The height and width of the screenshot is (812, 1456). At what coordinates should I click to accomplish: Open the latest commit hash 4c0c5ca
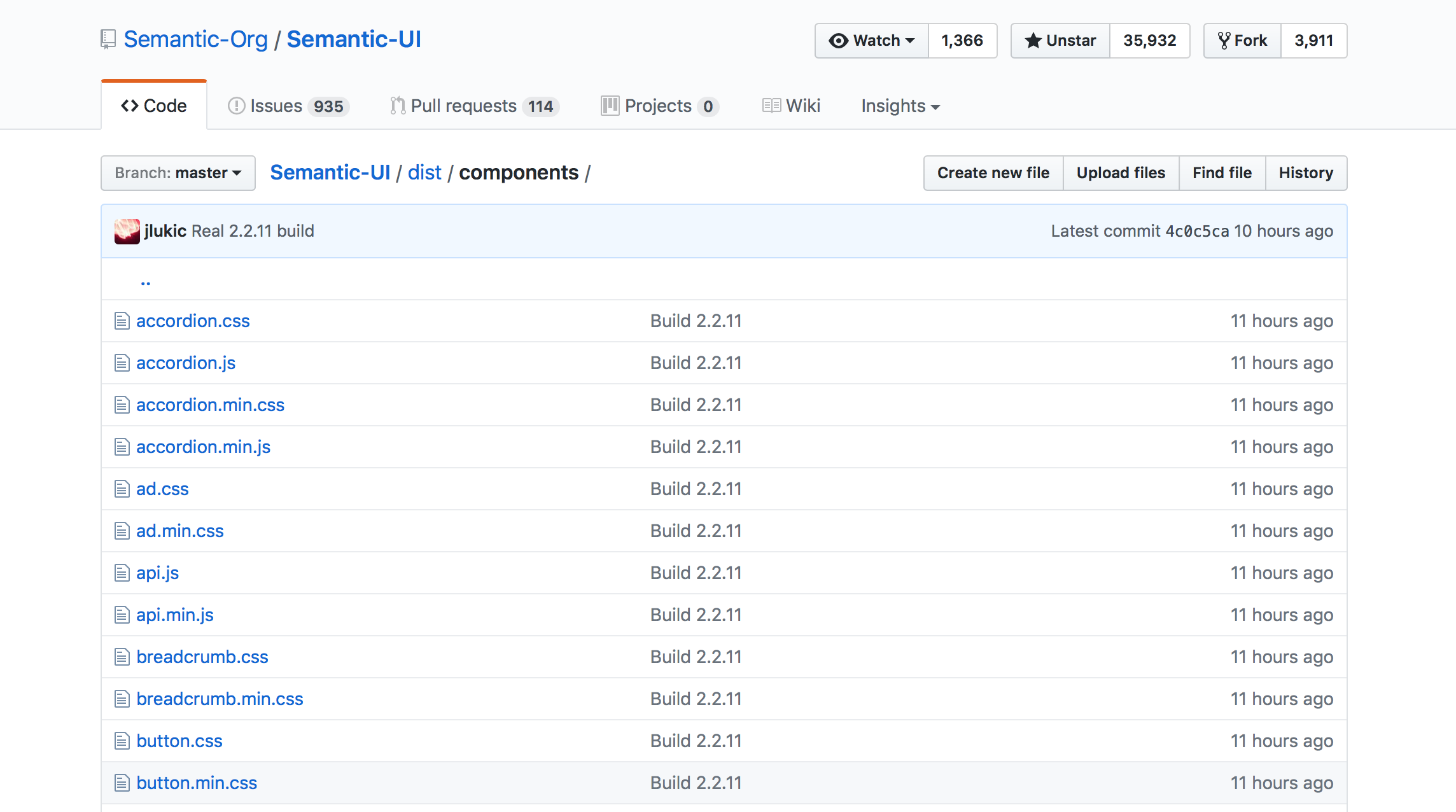click(x=1197, y=231)
